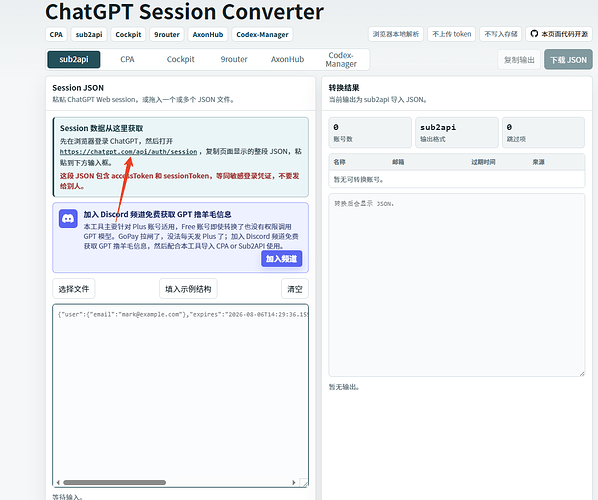Click the 输出格式 sub2api card
Viewport: 598px width, 500px height.
[x=457, y=132]
